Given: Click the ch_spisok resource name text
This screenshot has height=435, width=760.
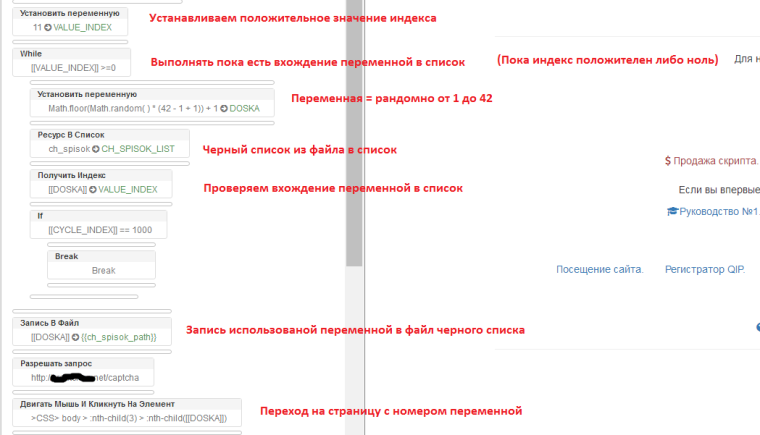Looking at the screenshot, I should coord(69,149).
